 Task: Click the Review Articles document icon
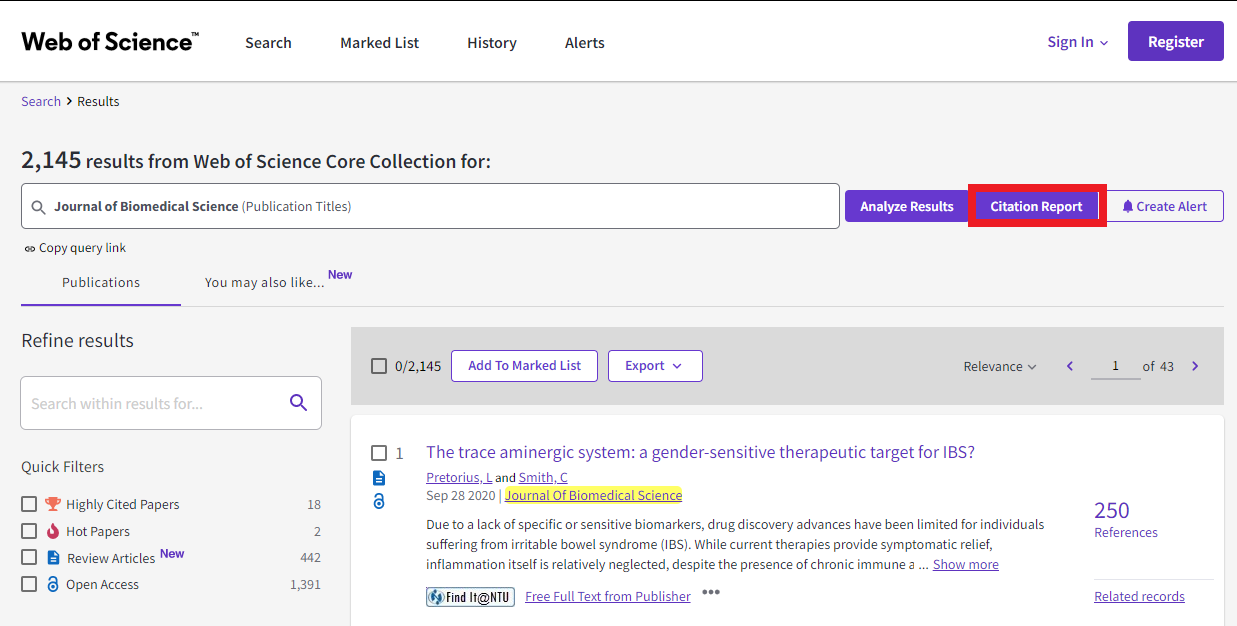coord(53,558)
